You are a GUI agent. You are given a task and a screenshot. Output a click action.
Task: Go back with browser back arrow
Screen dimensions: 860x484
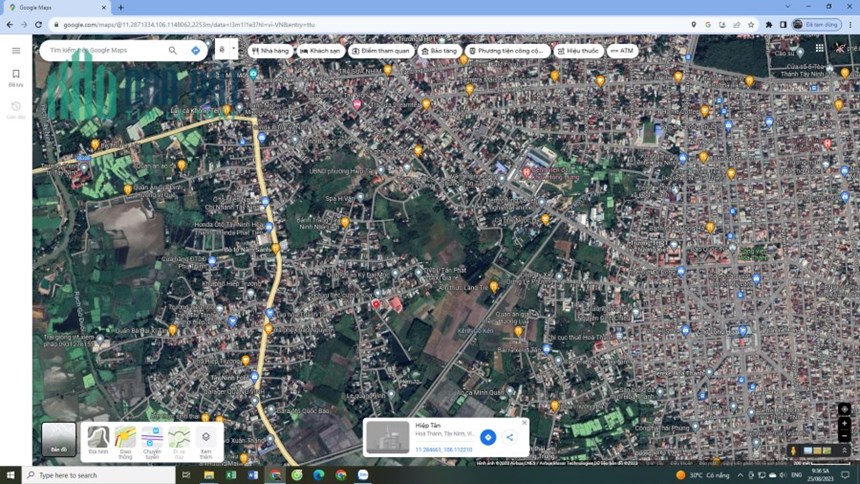(10, 25)
